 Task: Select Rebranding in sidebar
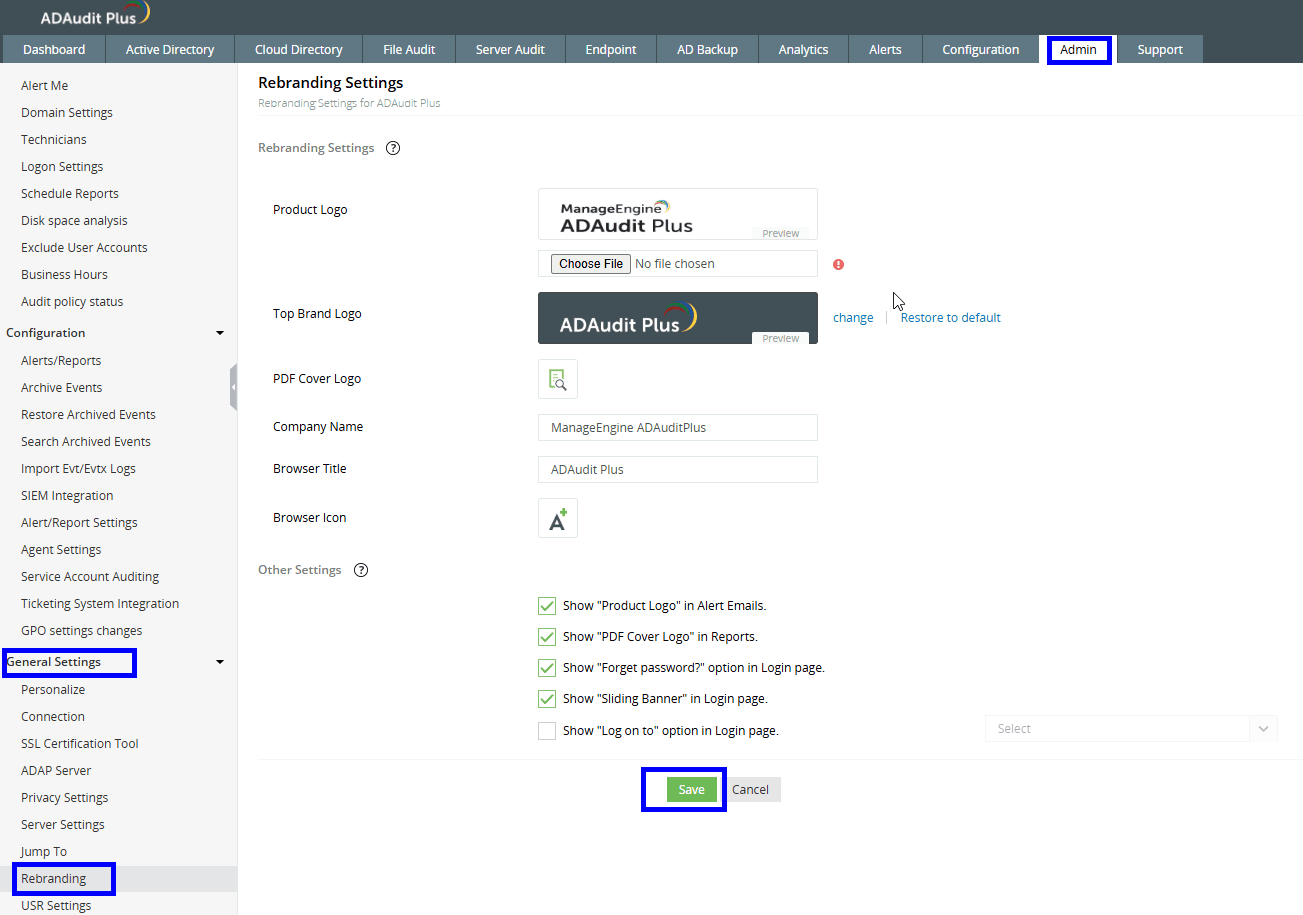click(x=54, y=879)
